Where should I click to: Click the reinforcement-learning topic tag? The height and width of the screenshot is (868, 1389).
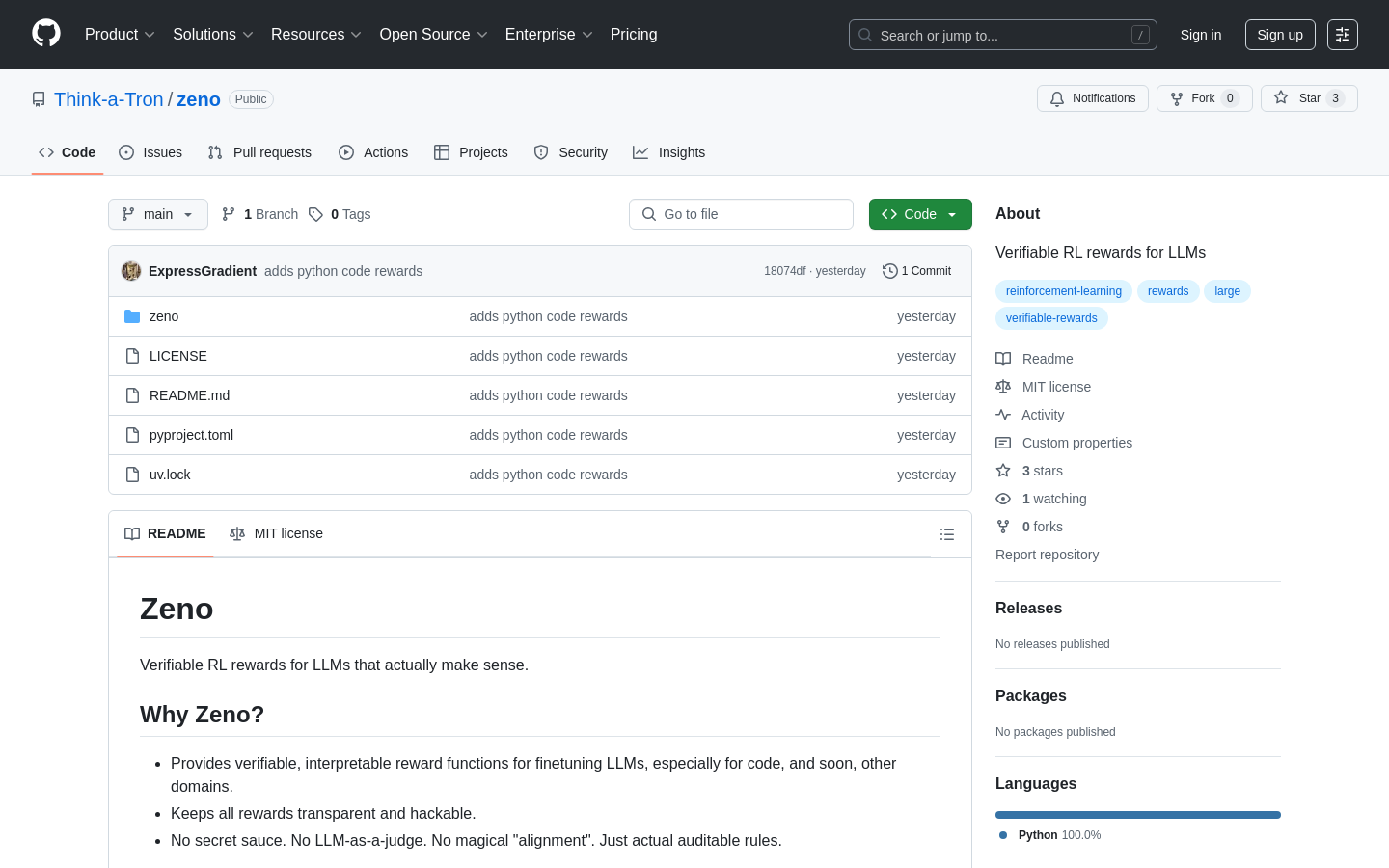point(1064,291)
